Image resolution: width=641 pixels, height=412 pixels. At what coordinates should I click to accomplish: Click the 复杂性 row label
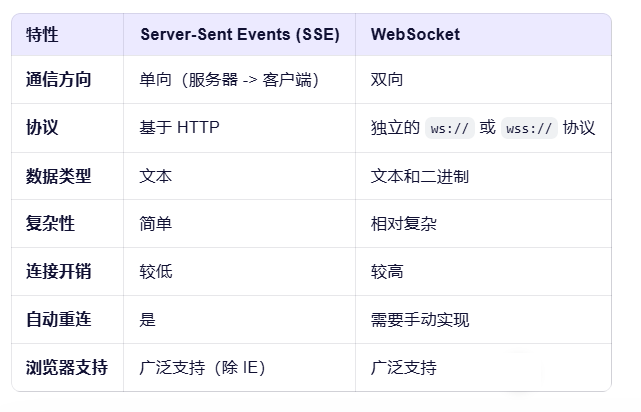50,224
